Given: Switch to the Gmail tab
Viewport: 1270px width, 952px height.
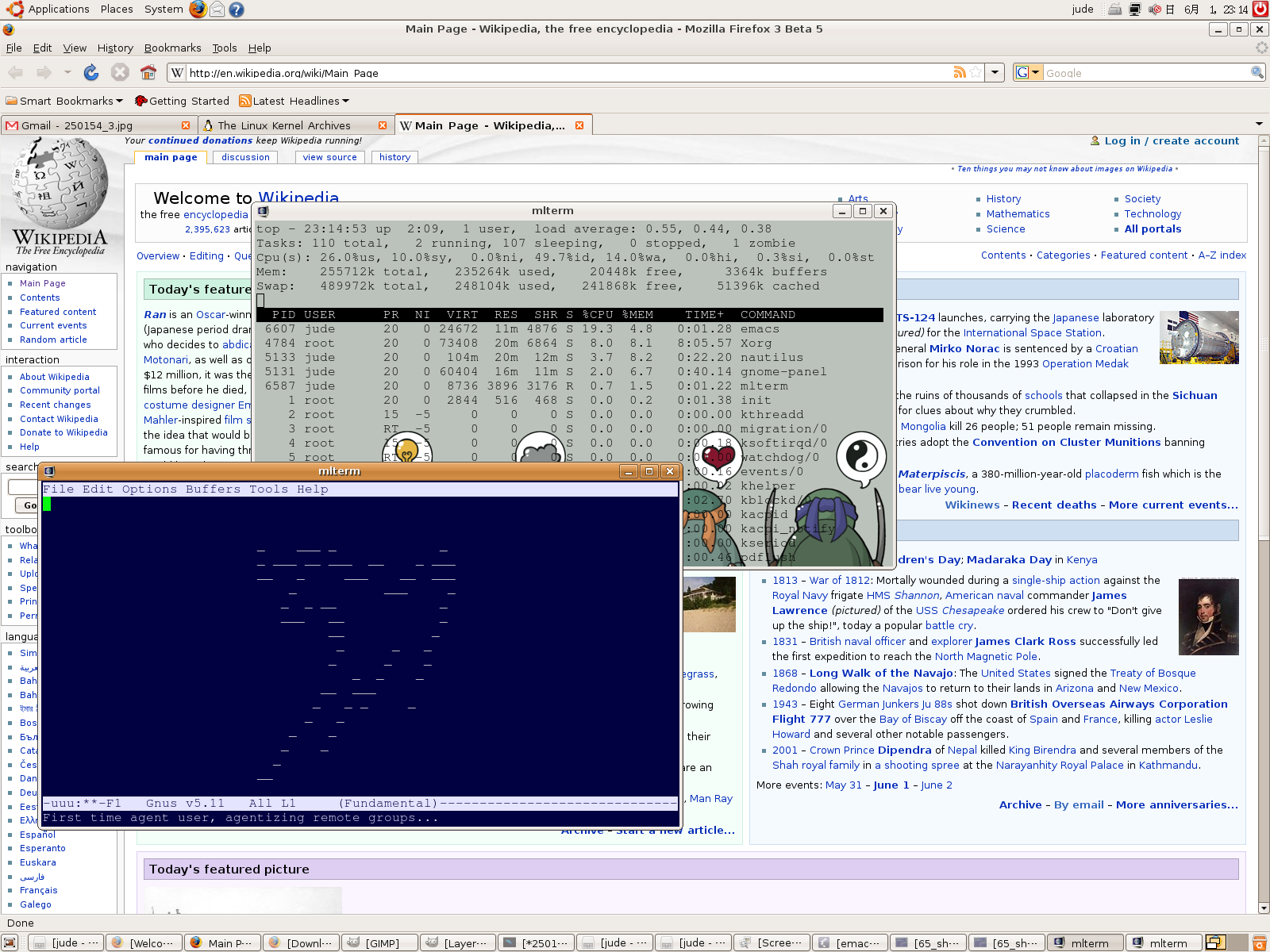Looking at the screenshot, I should tap(97, 125).
